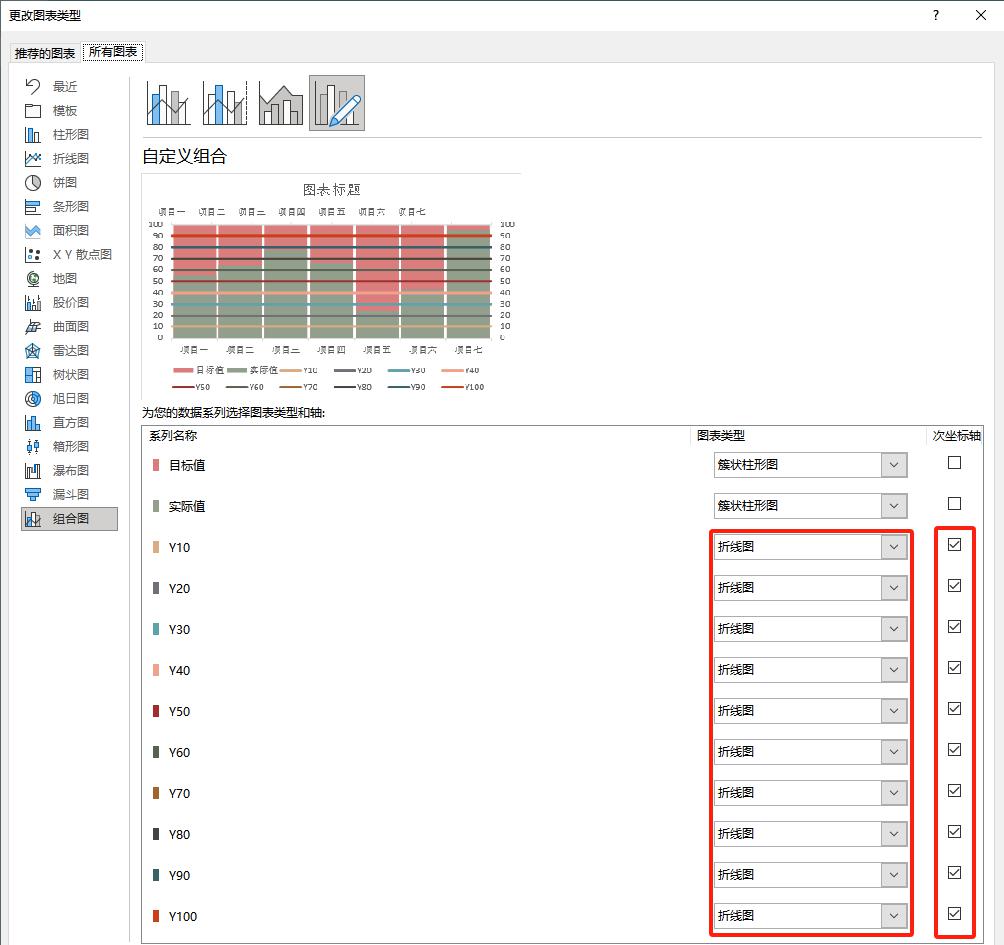Enable secondary axis for 实际值 series

(x=954, y=503)
